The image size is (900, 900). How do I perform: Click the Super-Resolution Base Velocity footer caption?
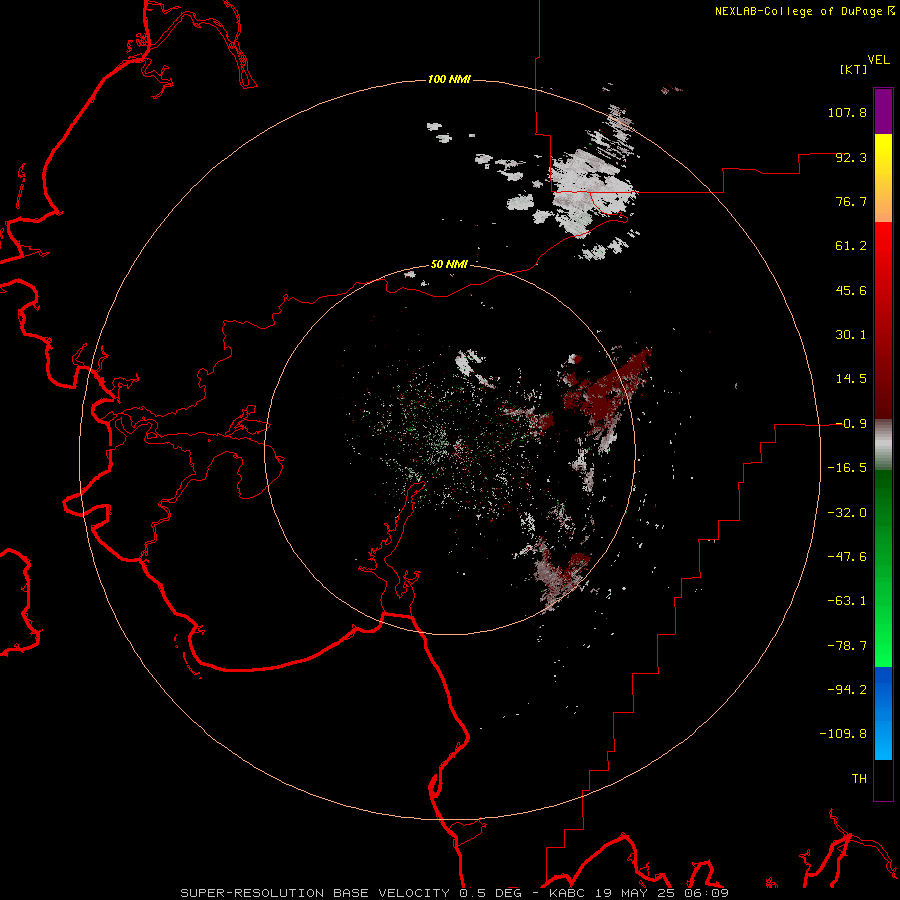tap(455, 893)
